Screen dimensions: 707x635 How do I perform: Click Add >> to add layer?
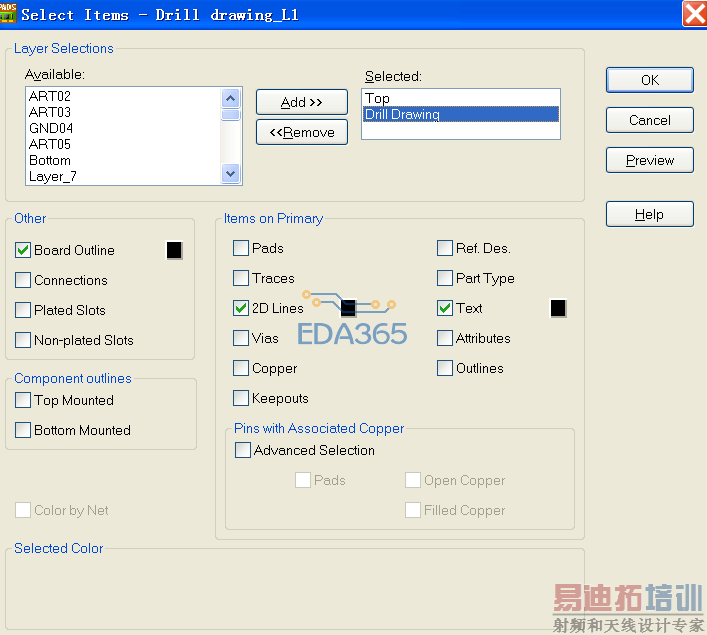pos(302,102)
